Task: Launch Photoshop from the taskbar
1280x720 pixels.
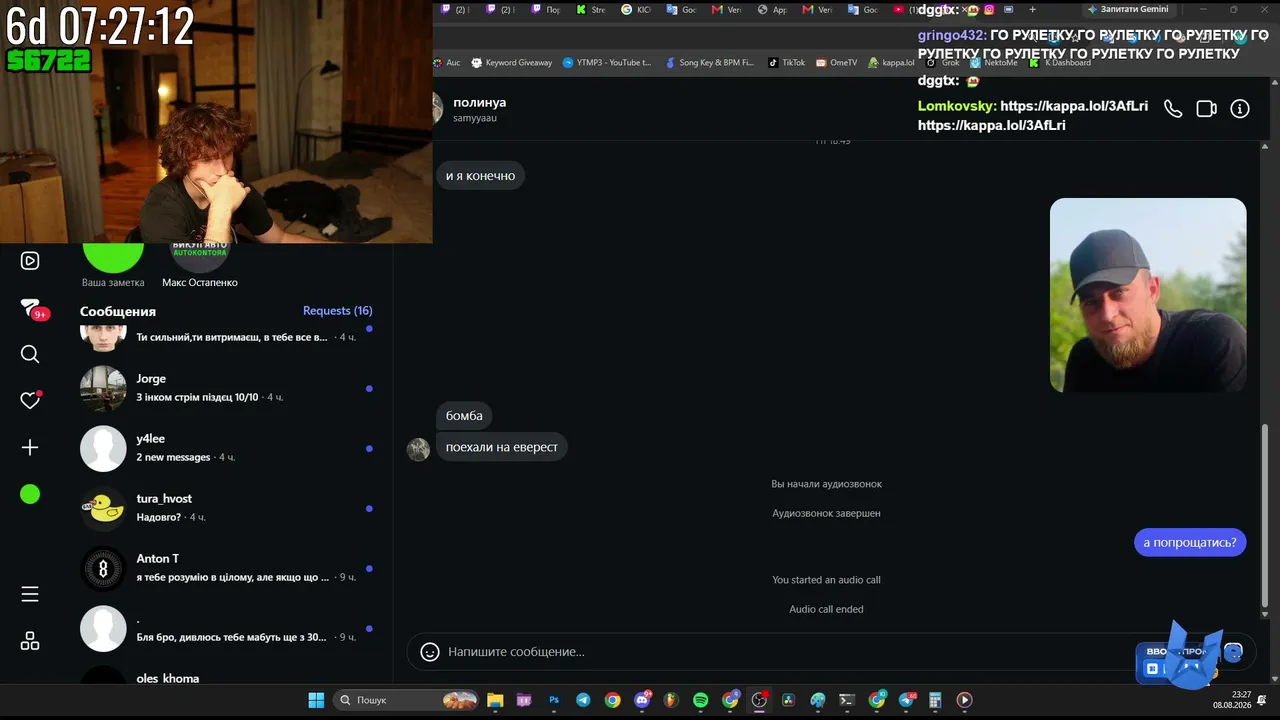Action: [554, 700]
